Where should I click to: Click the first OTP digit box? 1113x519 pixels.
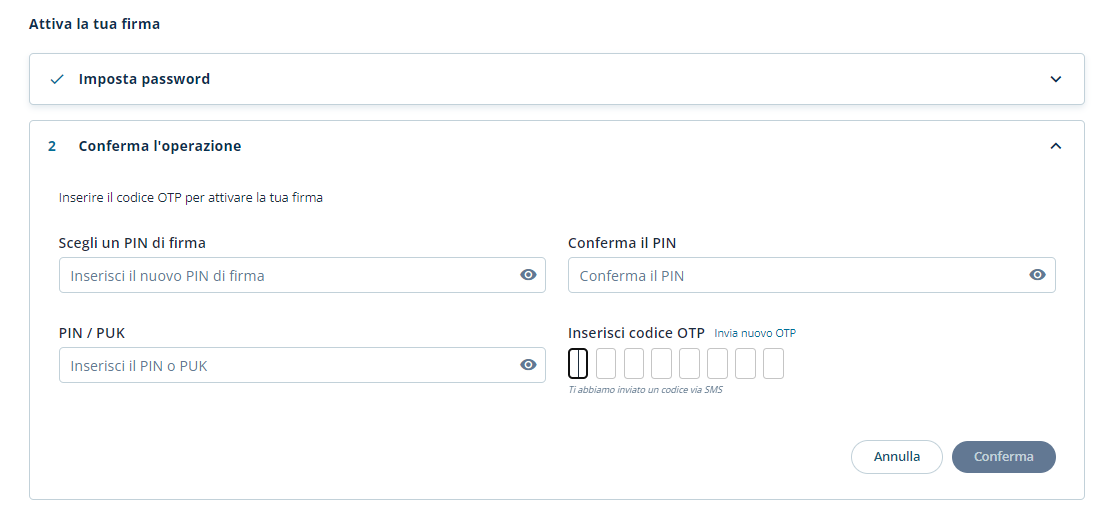click(x=578, y=363)
